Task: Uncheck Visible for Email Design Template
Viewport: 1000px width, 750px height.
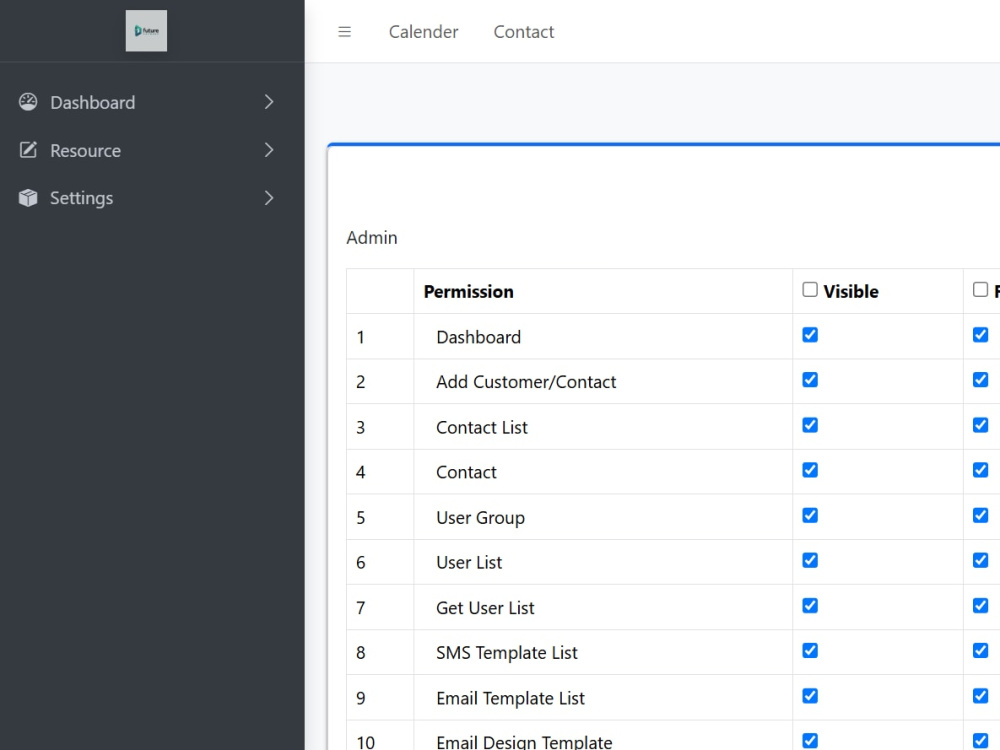Action: [x=810, y=740]
